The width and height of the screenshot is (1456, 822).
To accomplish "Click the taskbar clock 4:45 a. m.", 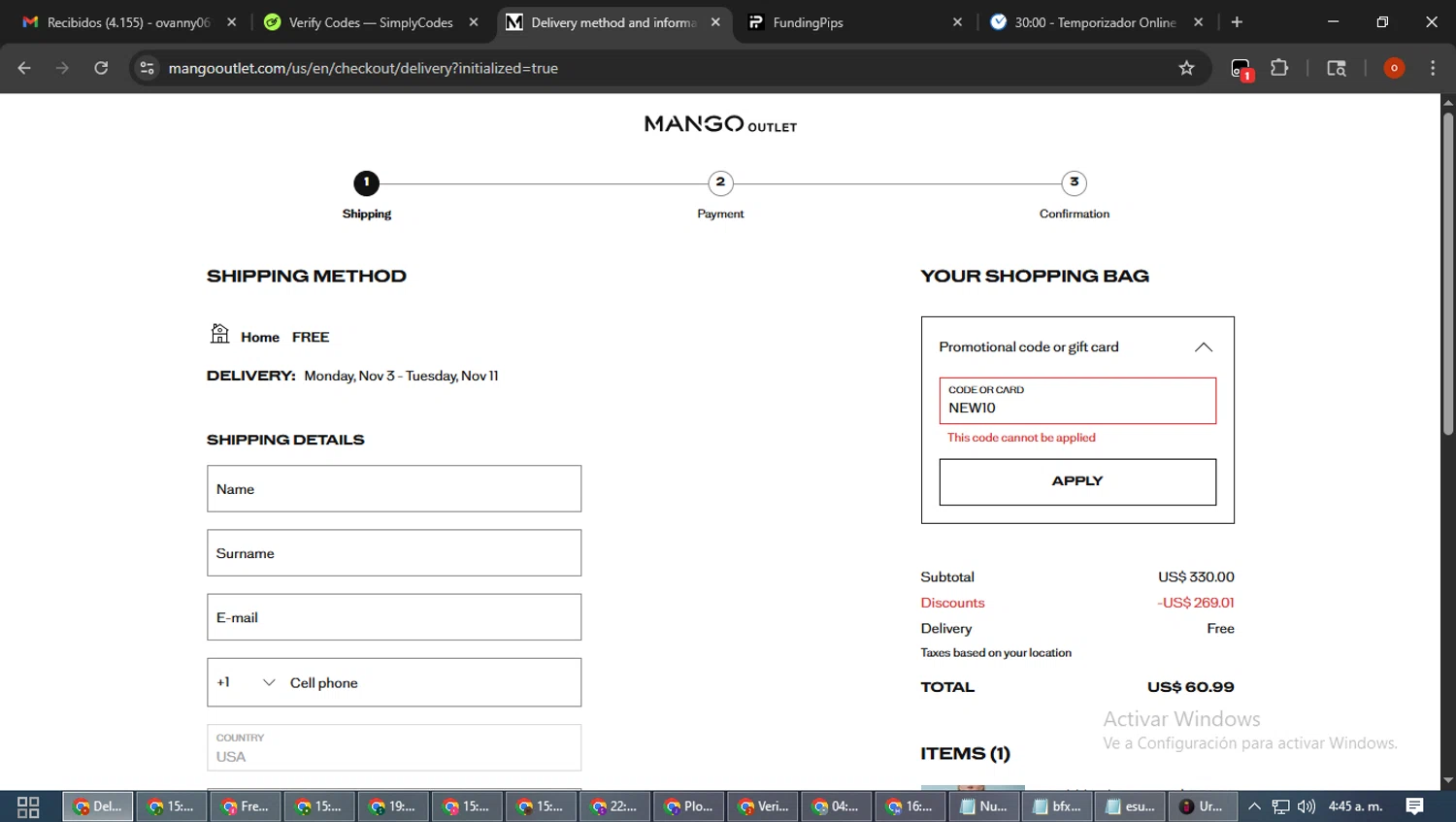I will coord(1355,806).
